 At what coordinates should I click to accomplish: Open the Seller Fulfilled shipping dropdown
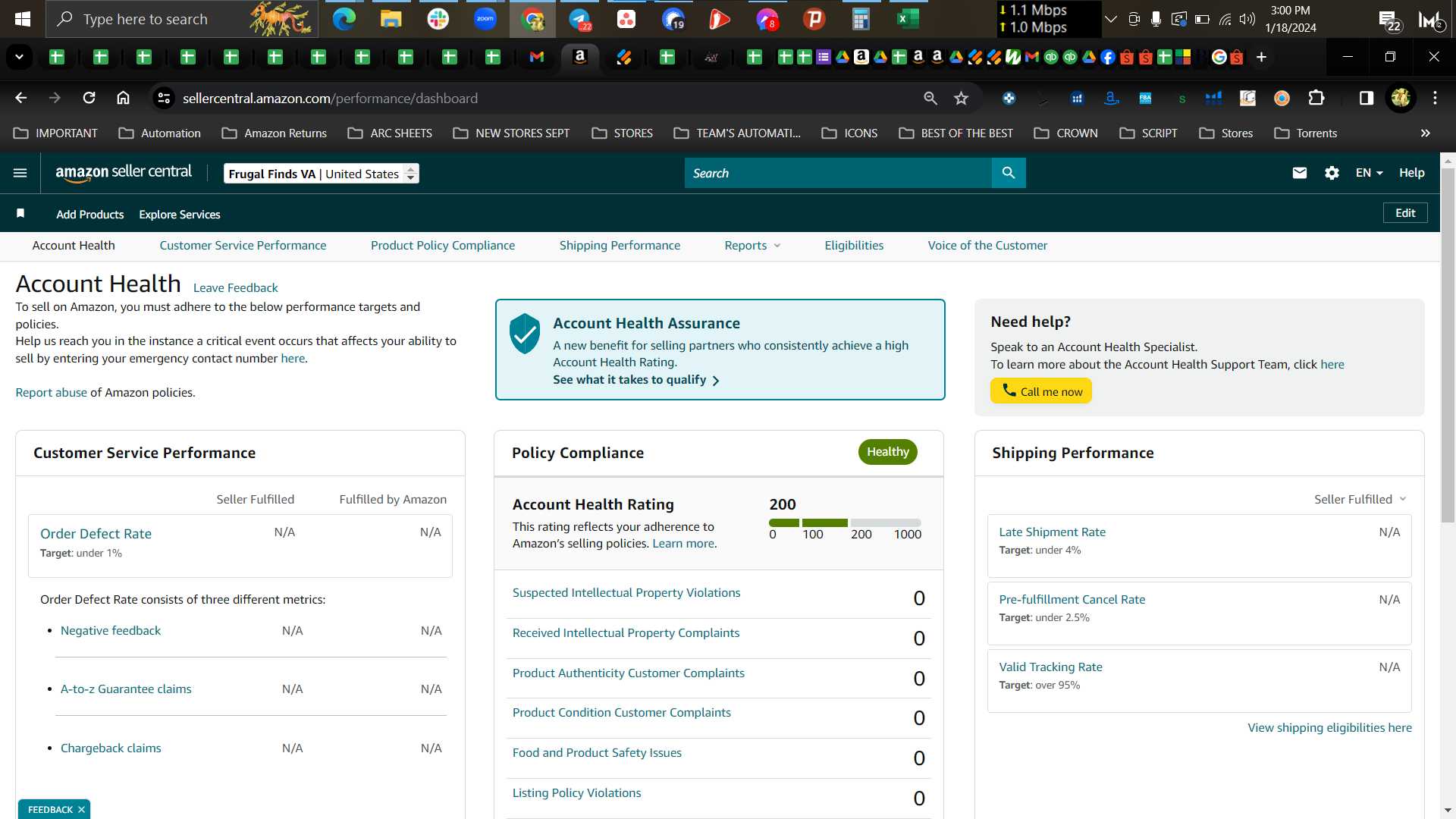(x=1360, y=499)
